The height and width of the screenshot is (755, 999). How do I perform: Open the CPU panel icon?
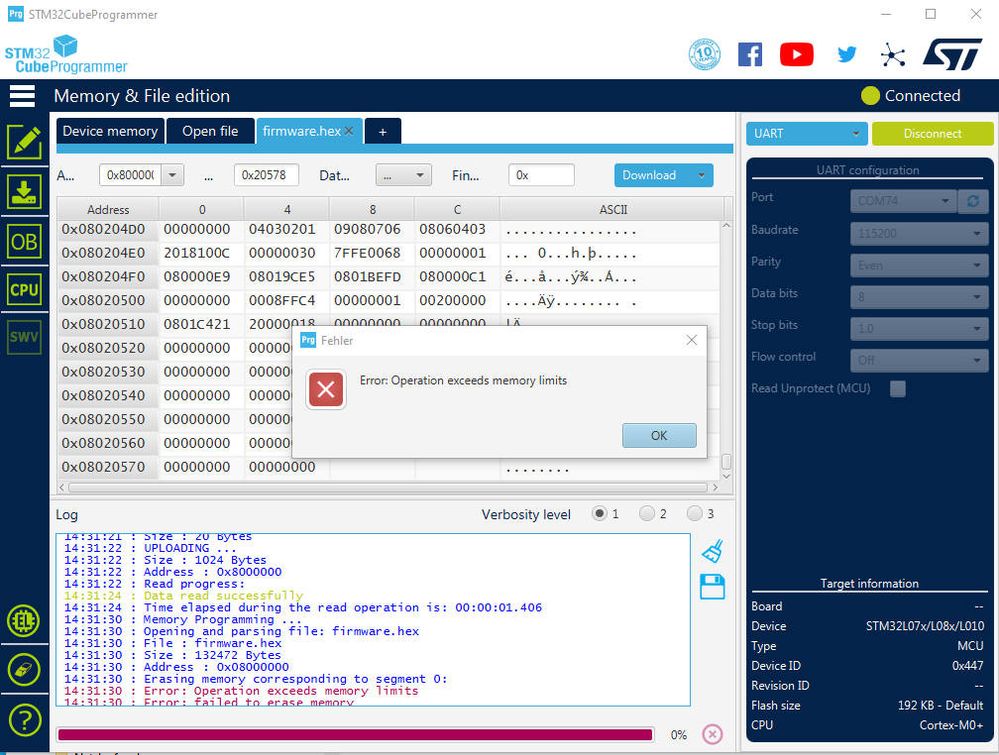24,290
